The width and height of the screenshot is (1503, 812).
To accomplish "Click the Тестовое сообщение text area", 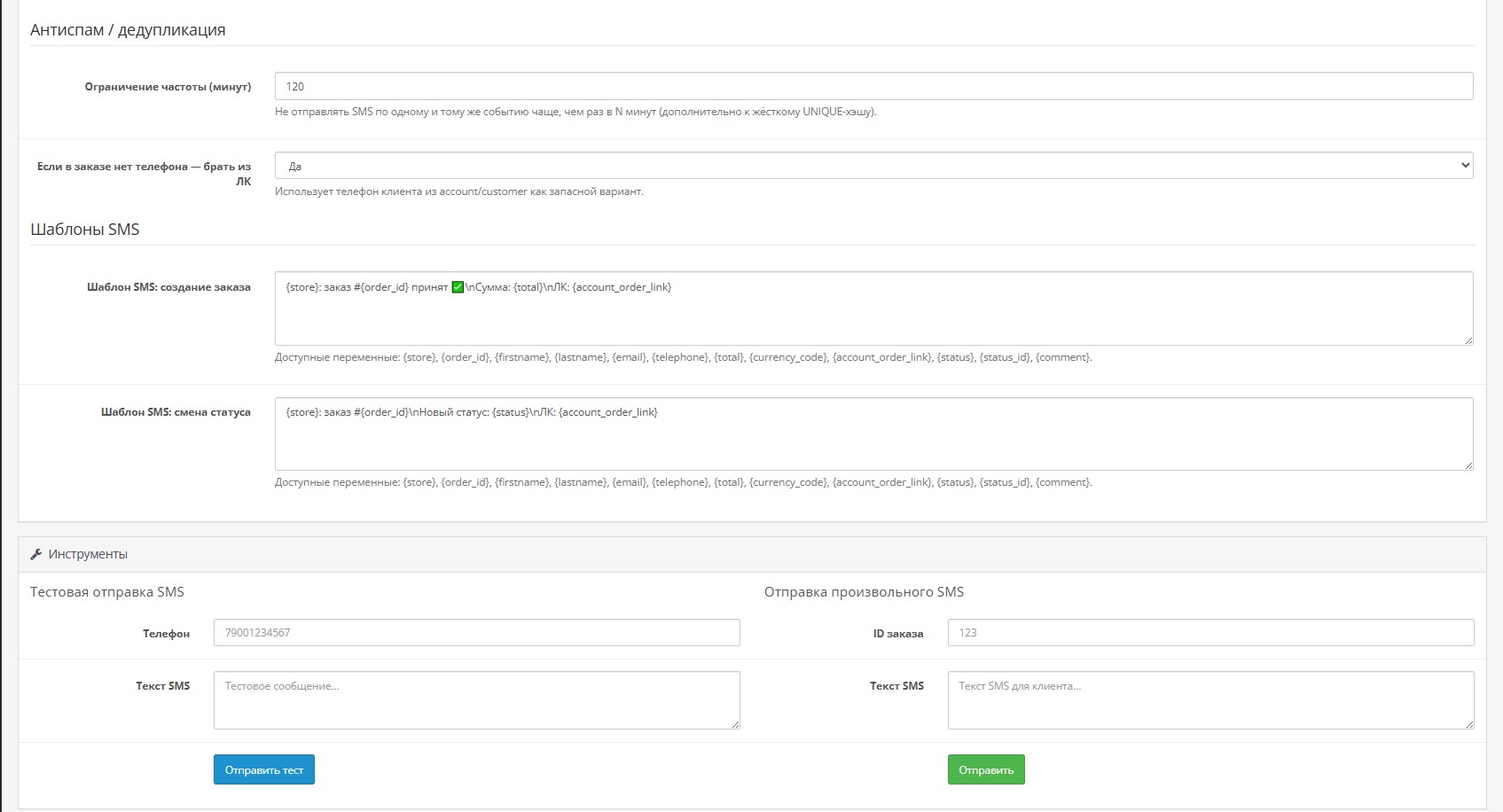I will click(x=476, y=700).
